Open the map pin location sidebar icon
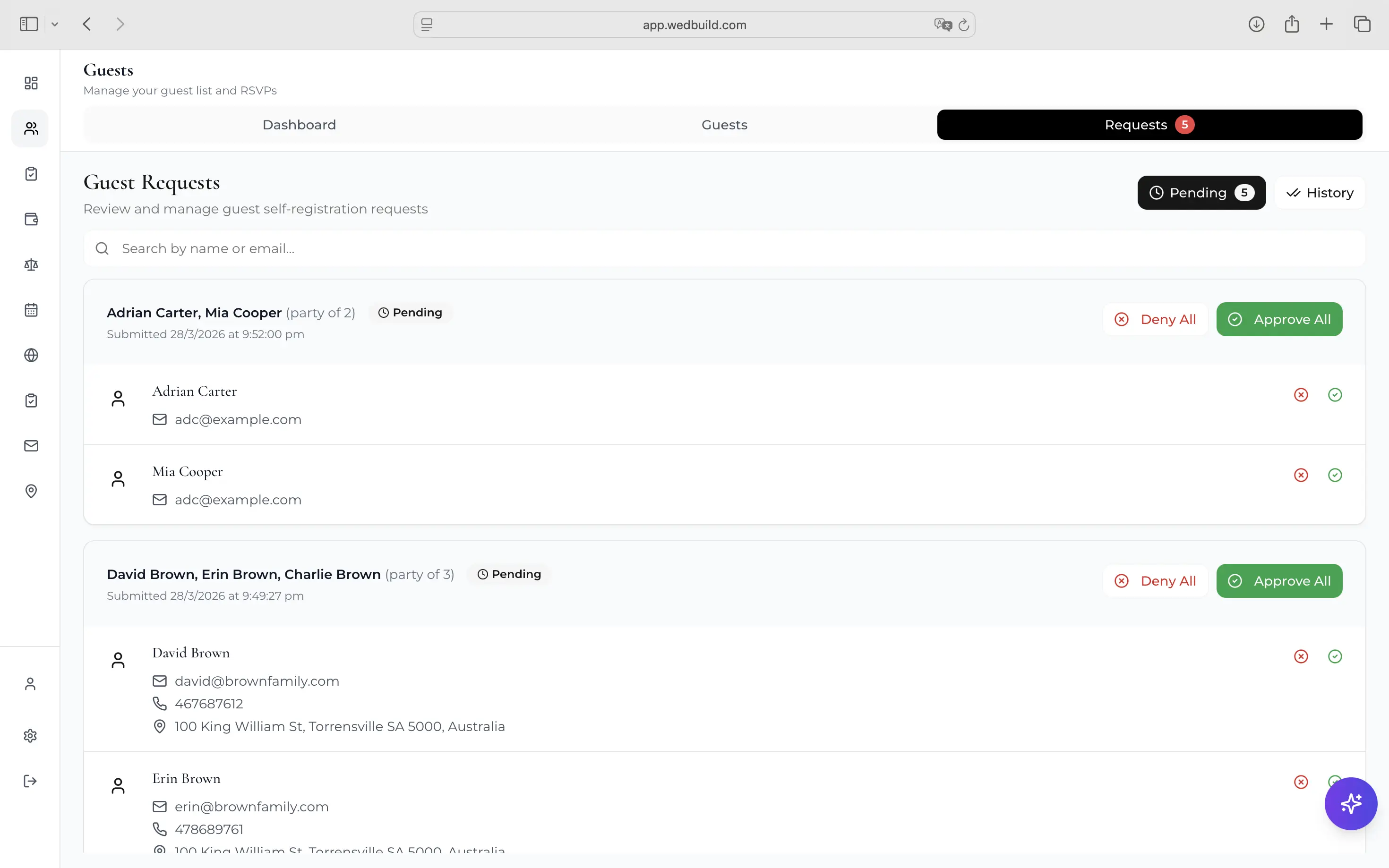Image resolution: width=1389 pixels, height=868 pixels. tap(31, 492)
